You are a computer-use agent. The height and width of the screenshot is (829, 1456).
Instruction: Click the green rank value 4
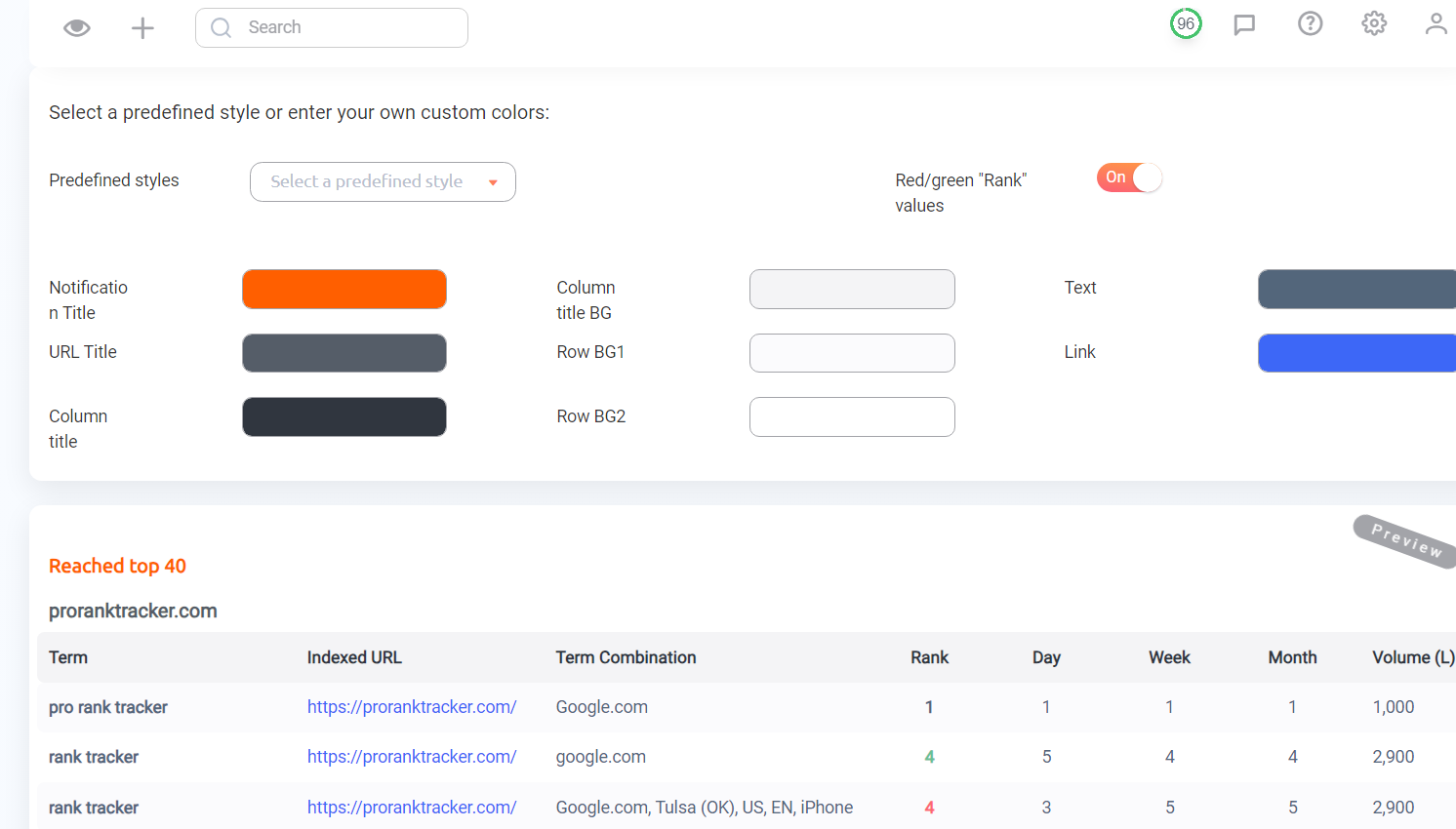click(930, 757)
